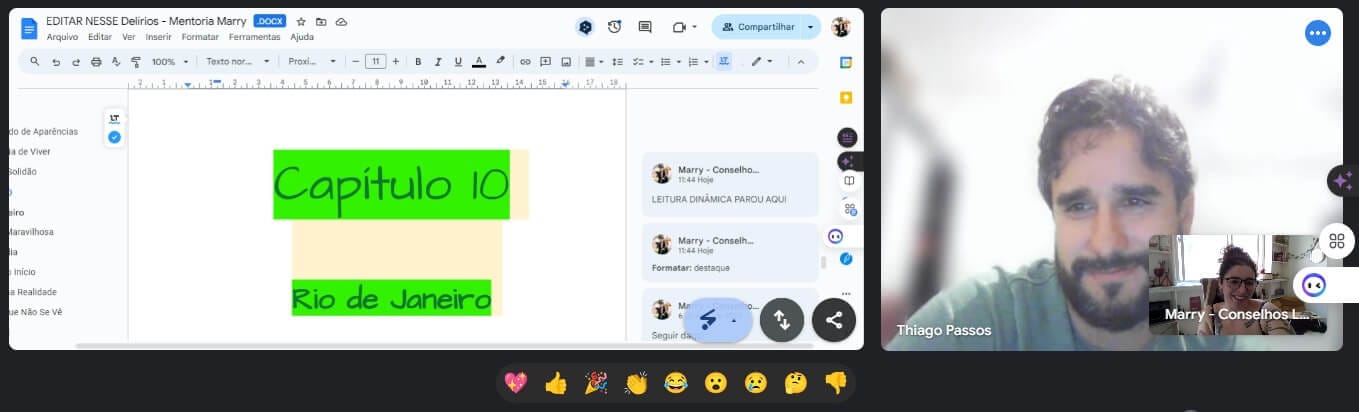The image size is (1359, 412).
Task: Click the round share floating button
Action: tap(833, 320)
